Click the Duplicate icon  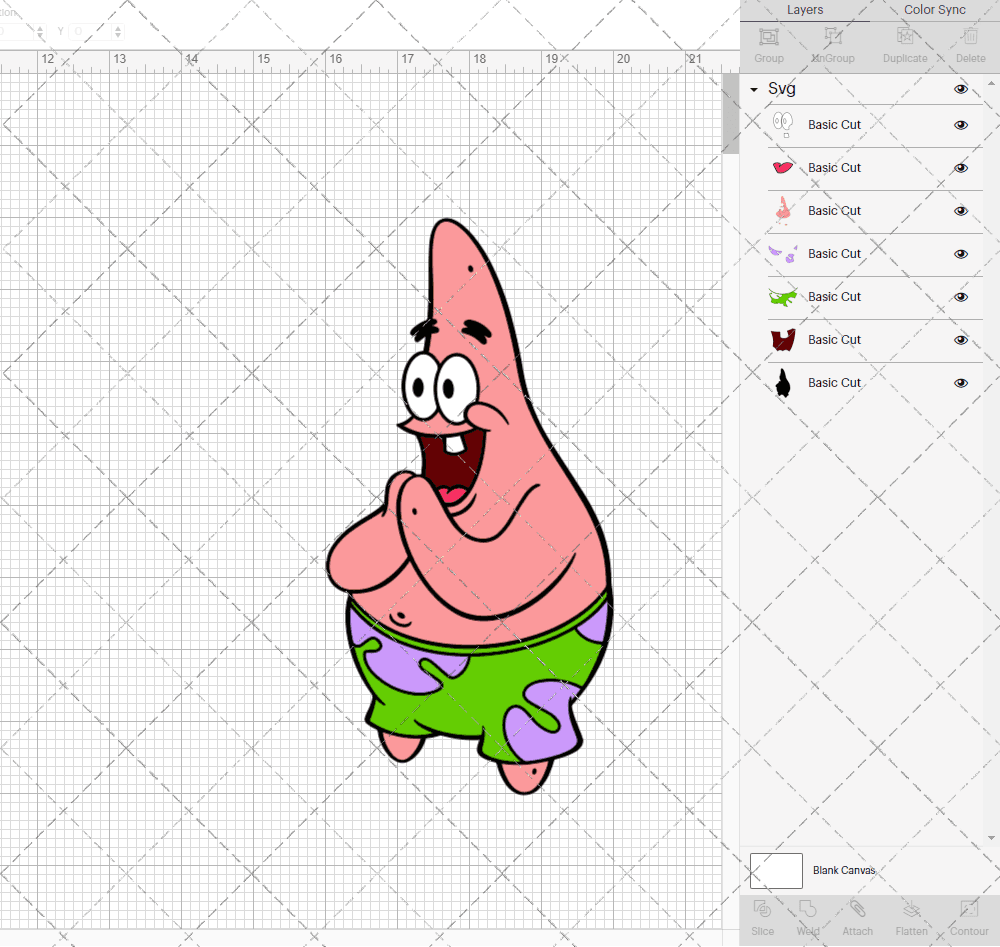pos(905,37)
